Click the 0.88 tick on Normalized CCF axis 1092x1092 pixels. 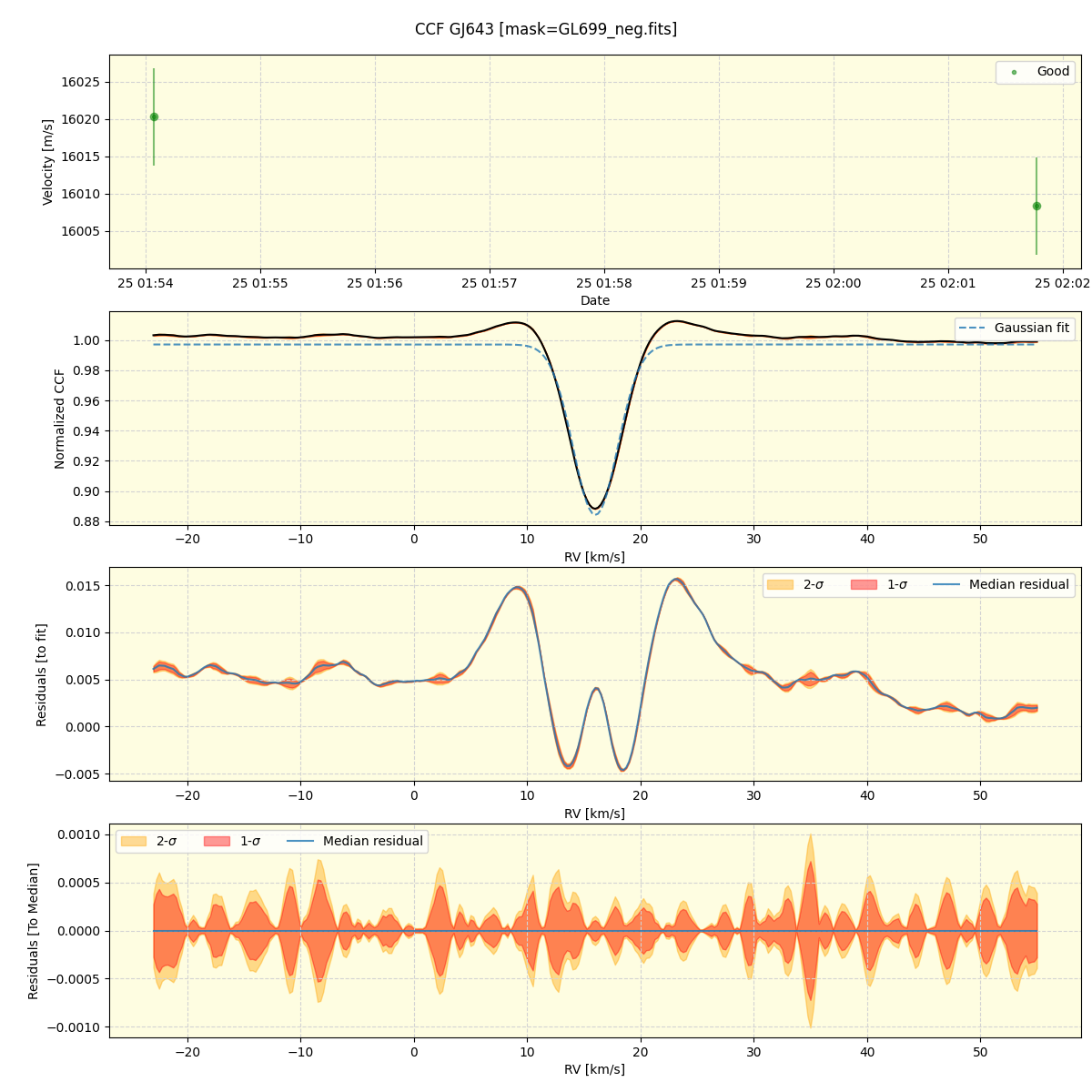(86, 521)
